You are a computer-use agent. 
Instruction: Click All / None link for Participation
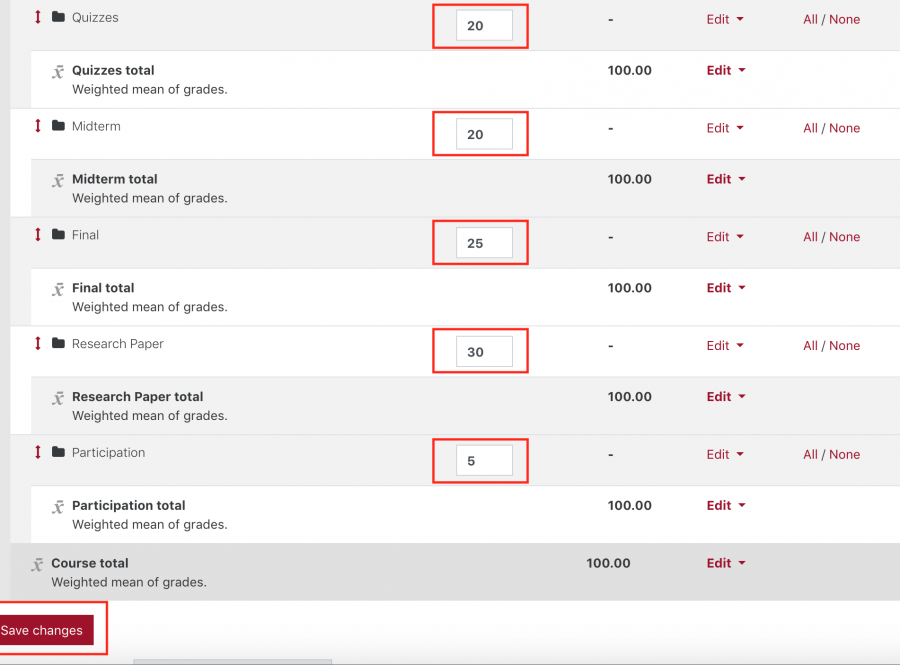[831, 454]
